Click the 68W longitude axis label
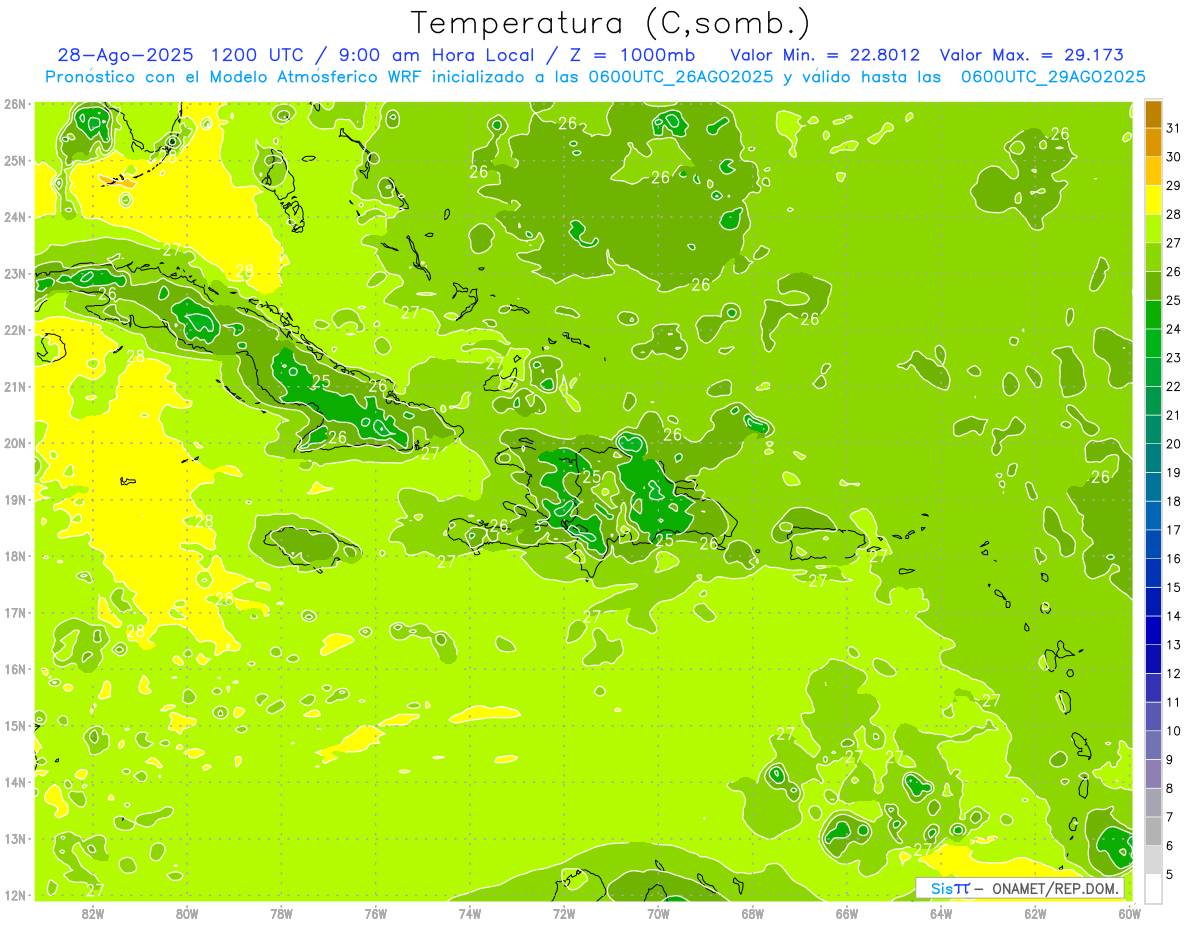Screen dimensions: 1200x927 (x=753, y=912)
